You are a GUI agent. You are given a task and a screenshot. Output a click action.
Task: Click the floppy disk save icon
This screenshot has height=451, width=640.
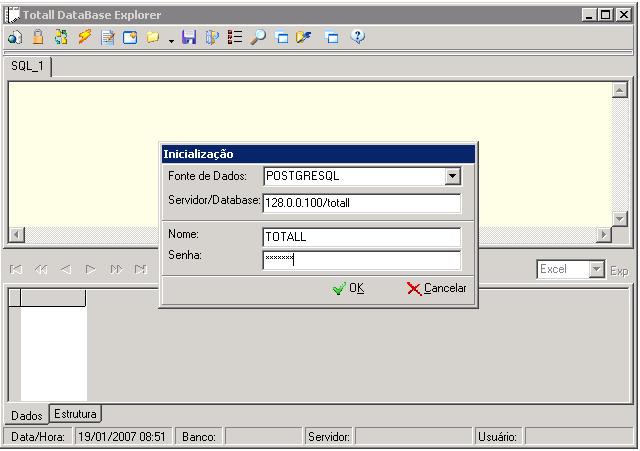point(189,37)
